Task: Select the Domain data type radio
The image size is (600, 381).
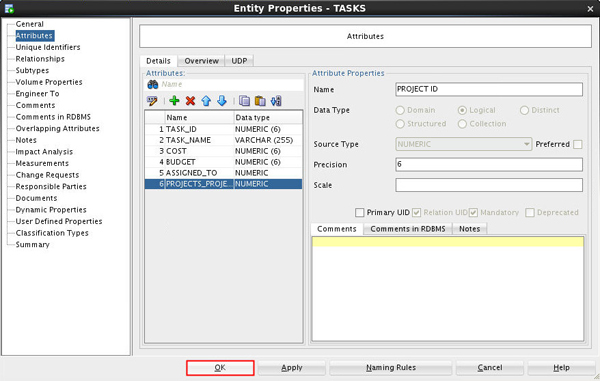Action: [x=400, y=110]
